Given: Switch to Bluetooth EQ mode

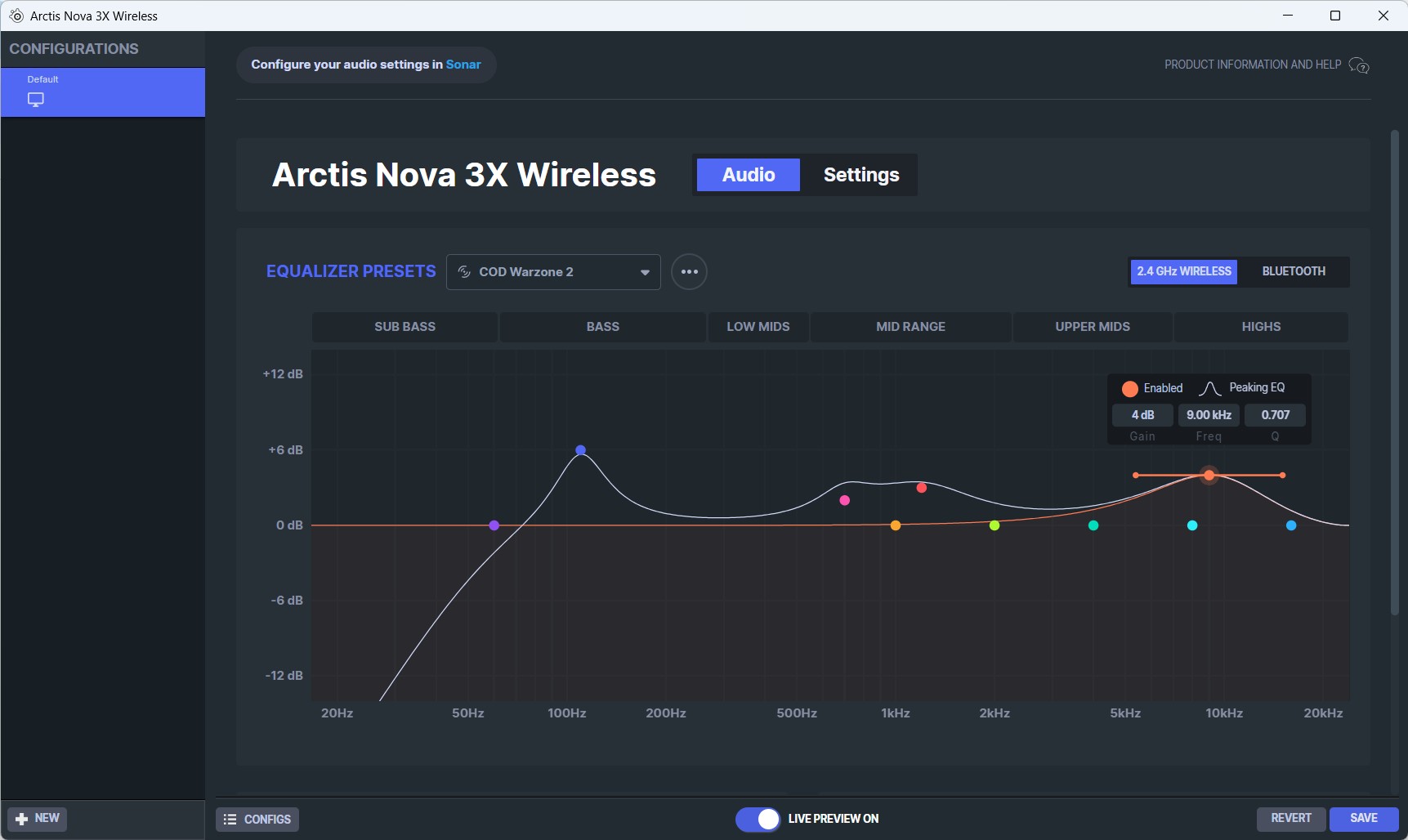Looking at the screenshot, I should click(1293, 271).
